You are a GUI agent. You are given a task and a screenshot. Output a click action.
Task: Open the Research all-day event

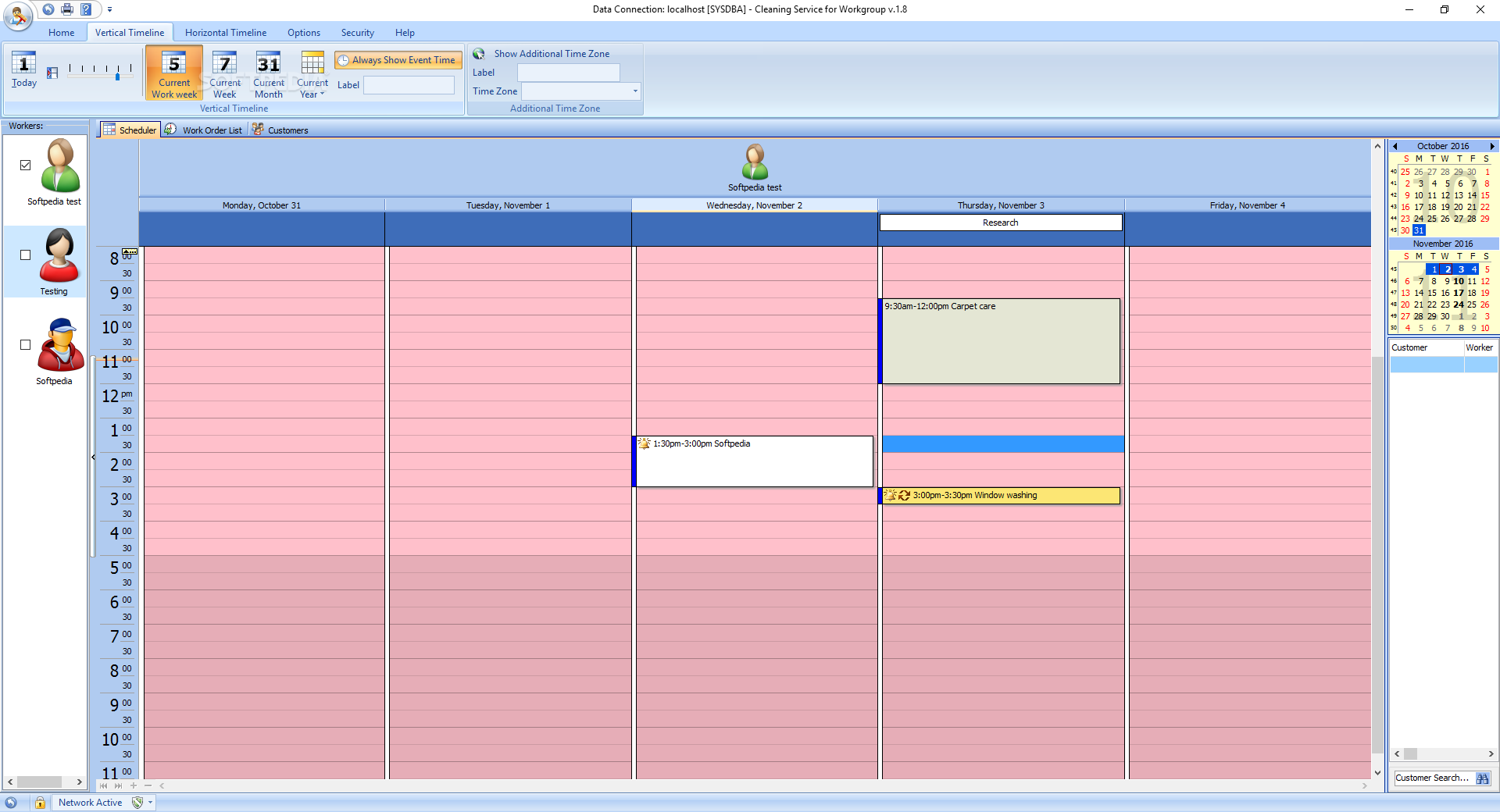tap(1001, 223)
